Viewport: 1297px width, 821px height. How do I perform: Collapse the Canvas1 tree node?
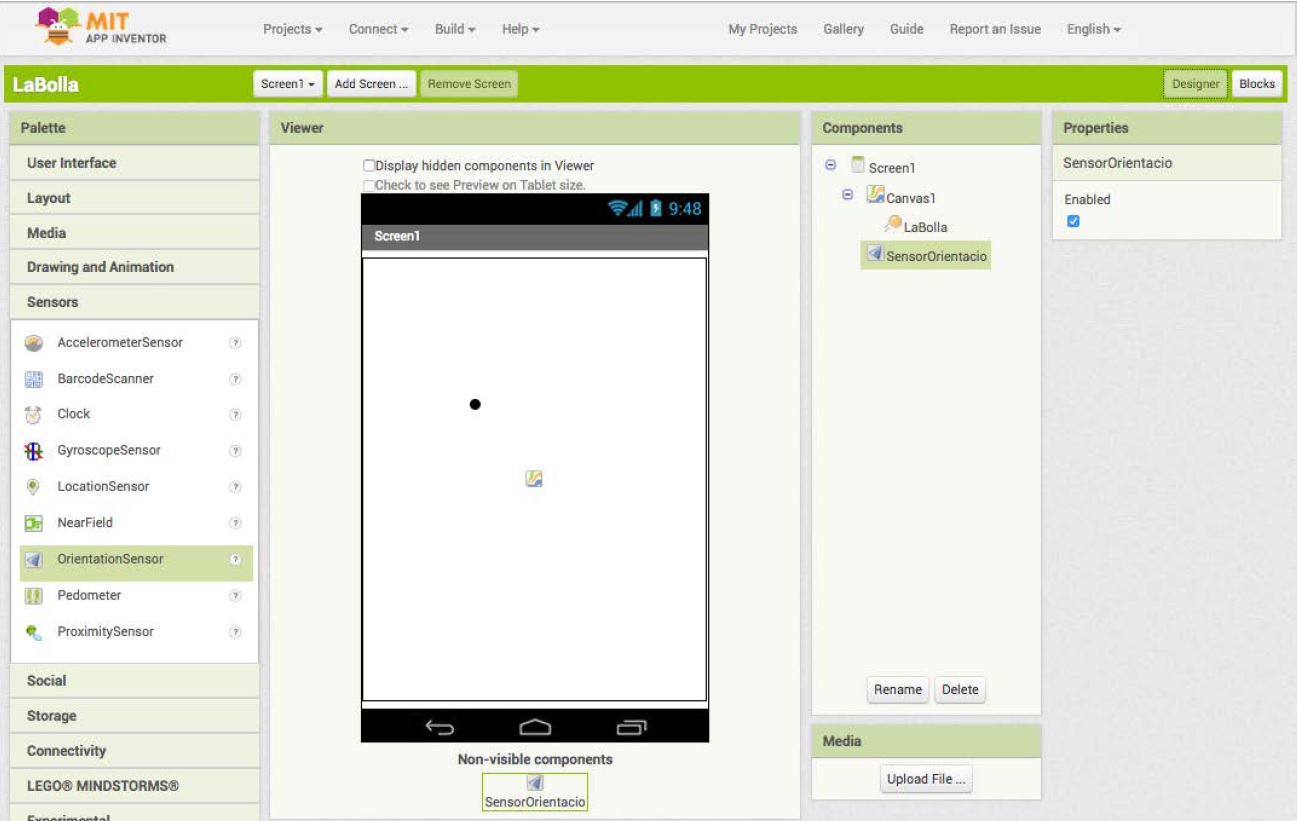847,196
